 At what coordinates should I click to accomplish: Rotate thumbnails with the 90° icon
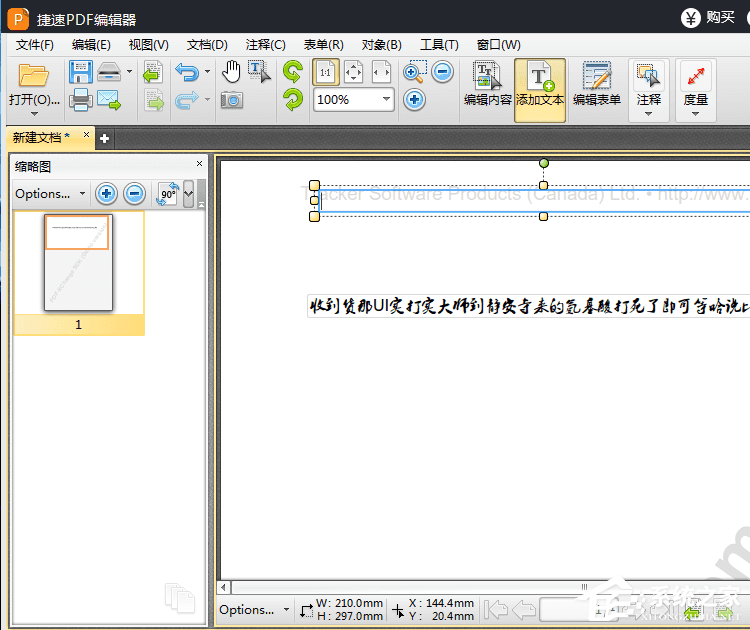167,194
